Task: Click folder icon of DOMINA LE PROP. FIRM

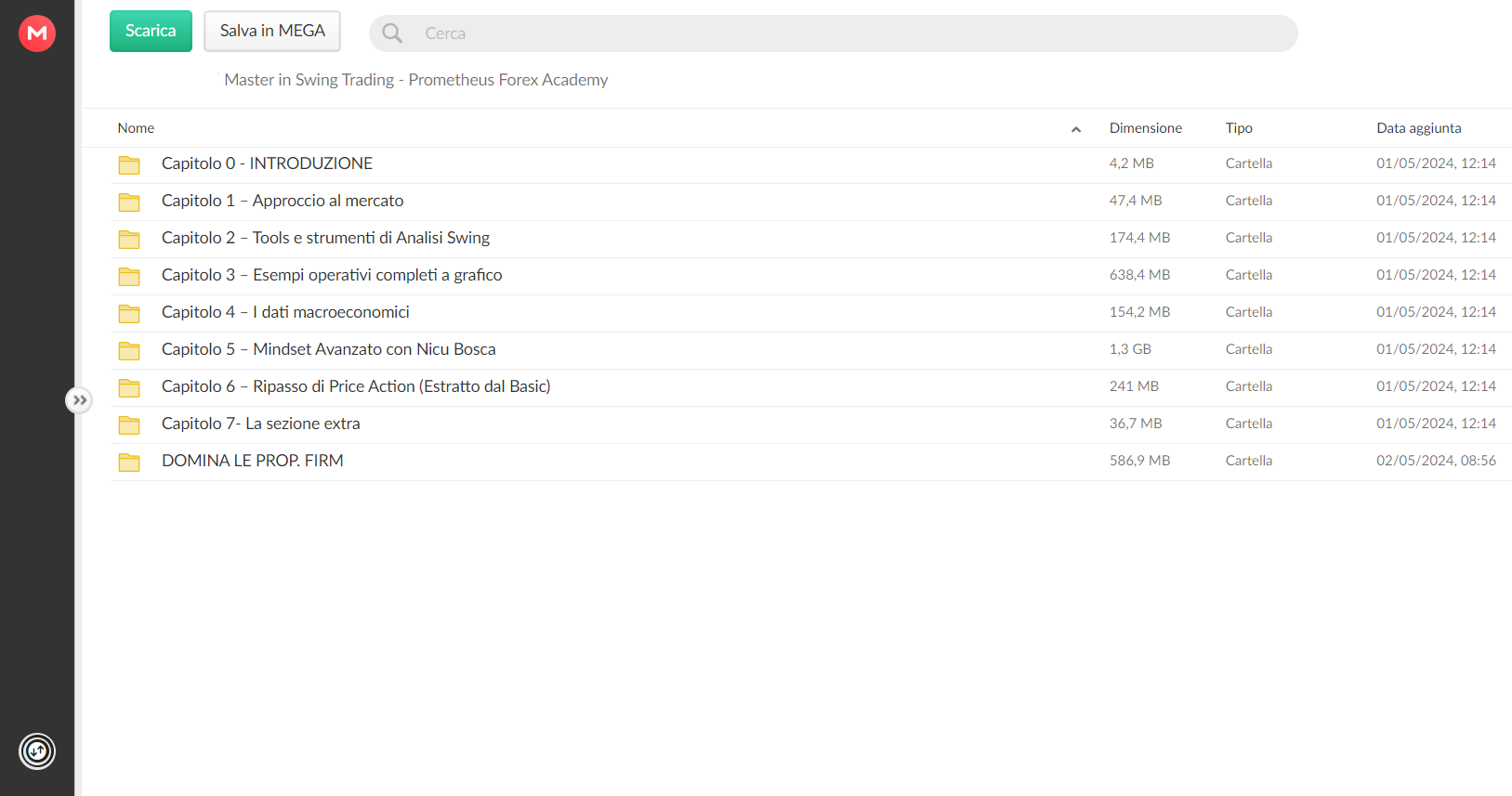Action: tap(129, 463)
